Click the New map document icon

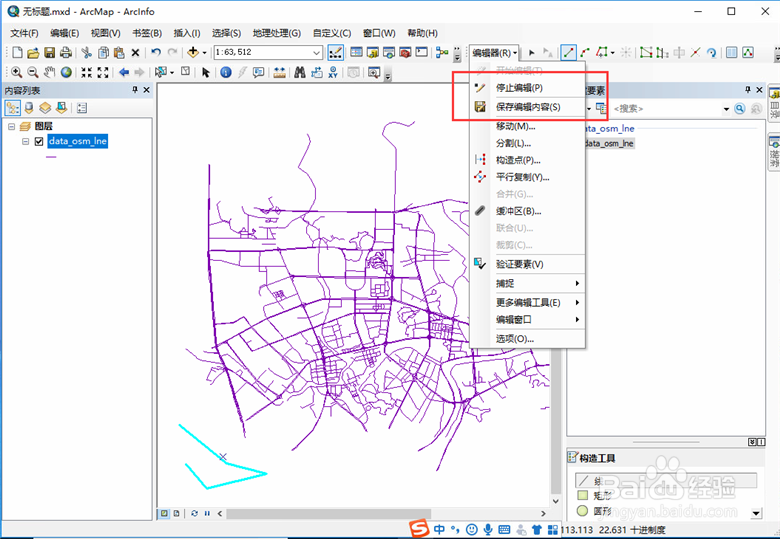coord(17,52)
